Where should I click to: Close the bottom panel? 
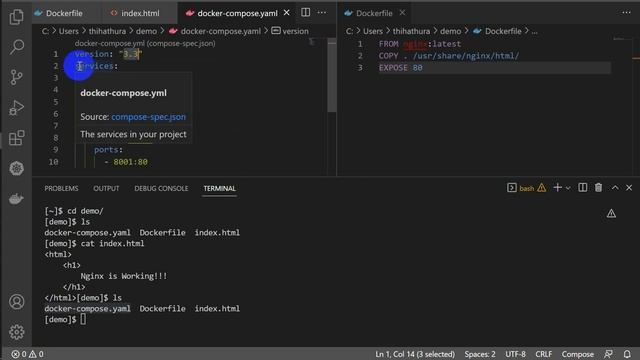click(x=629, y=188)
